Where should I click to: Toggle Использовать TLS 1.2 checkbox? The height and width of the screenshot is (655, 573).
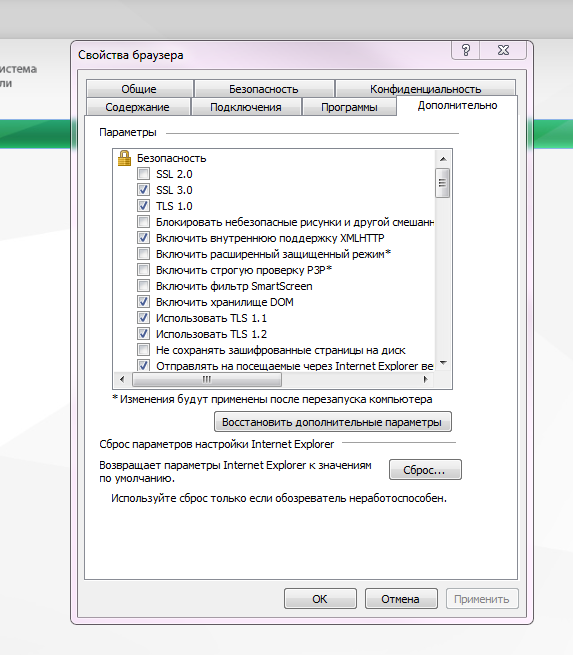tap(143, 334)
